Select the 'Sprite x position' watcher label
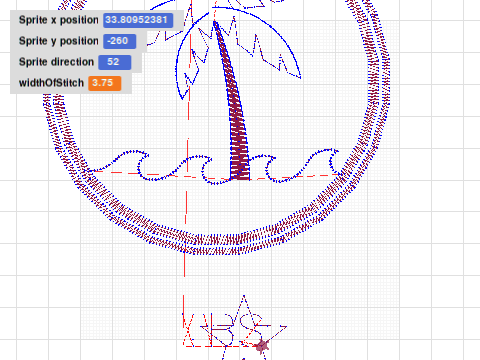 [59, 20]
